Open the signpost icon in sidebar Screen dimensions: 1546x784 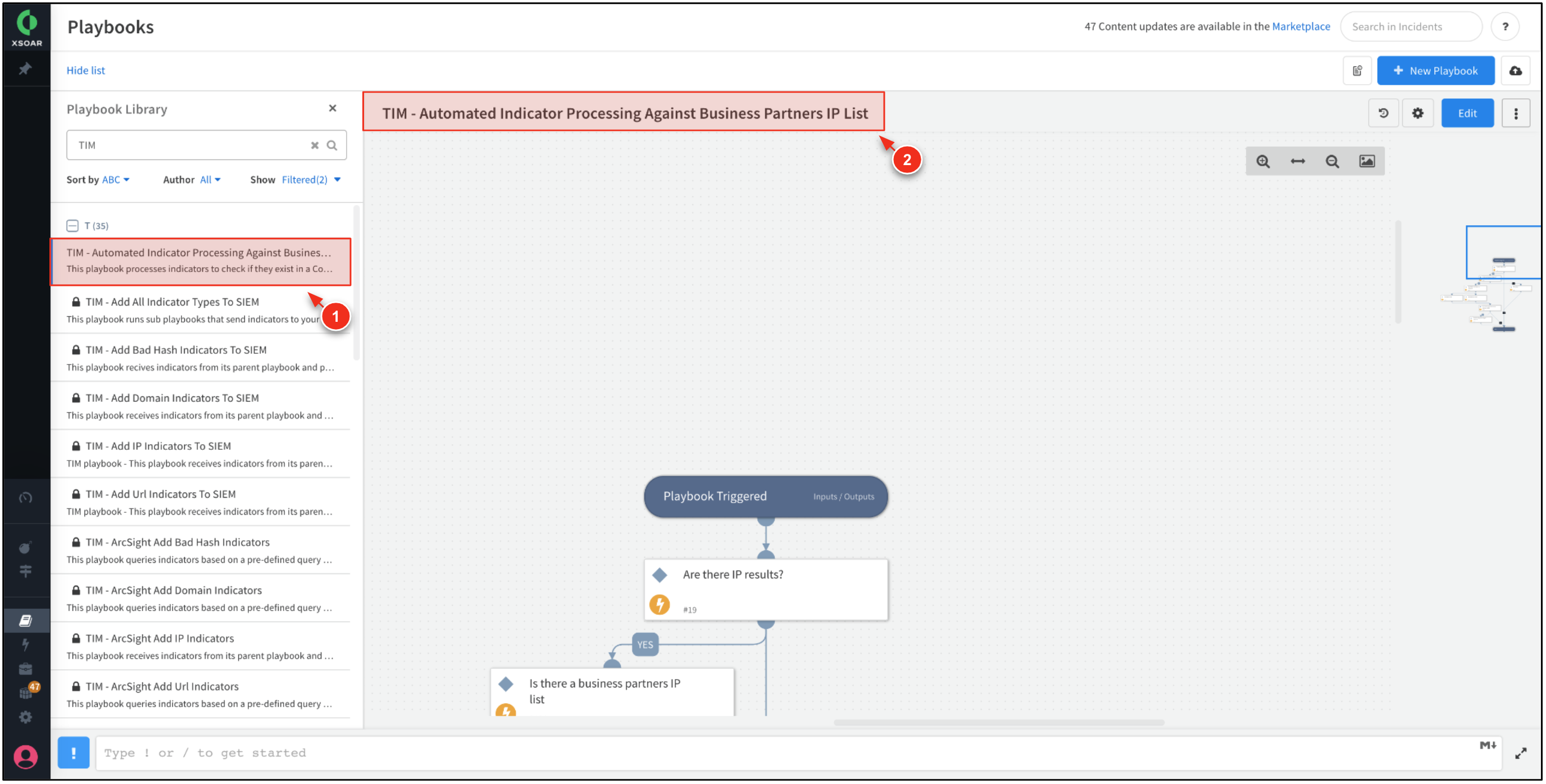click(25, 571)
